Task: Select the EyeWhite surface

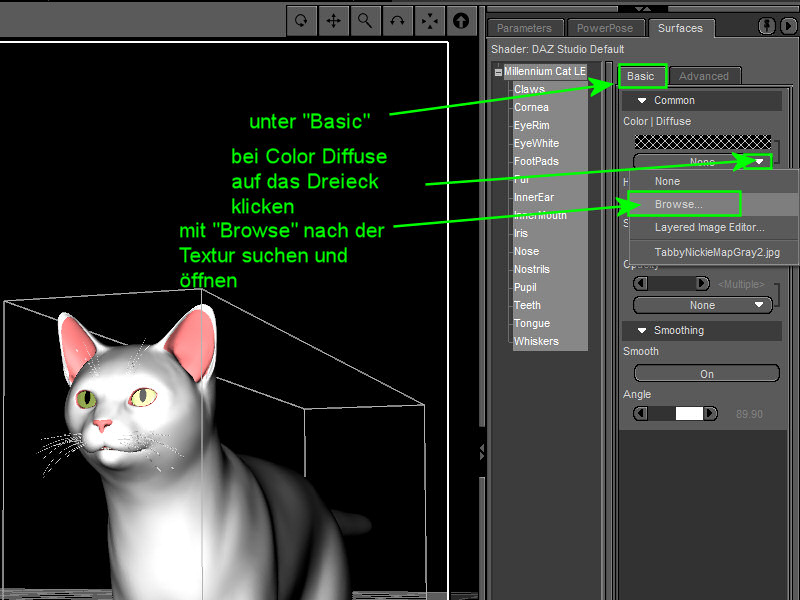Action: 536,143
